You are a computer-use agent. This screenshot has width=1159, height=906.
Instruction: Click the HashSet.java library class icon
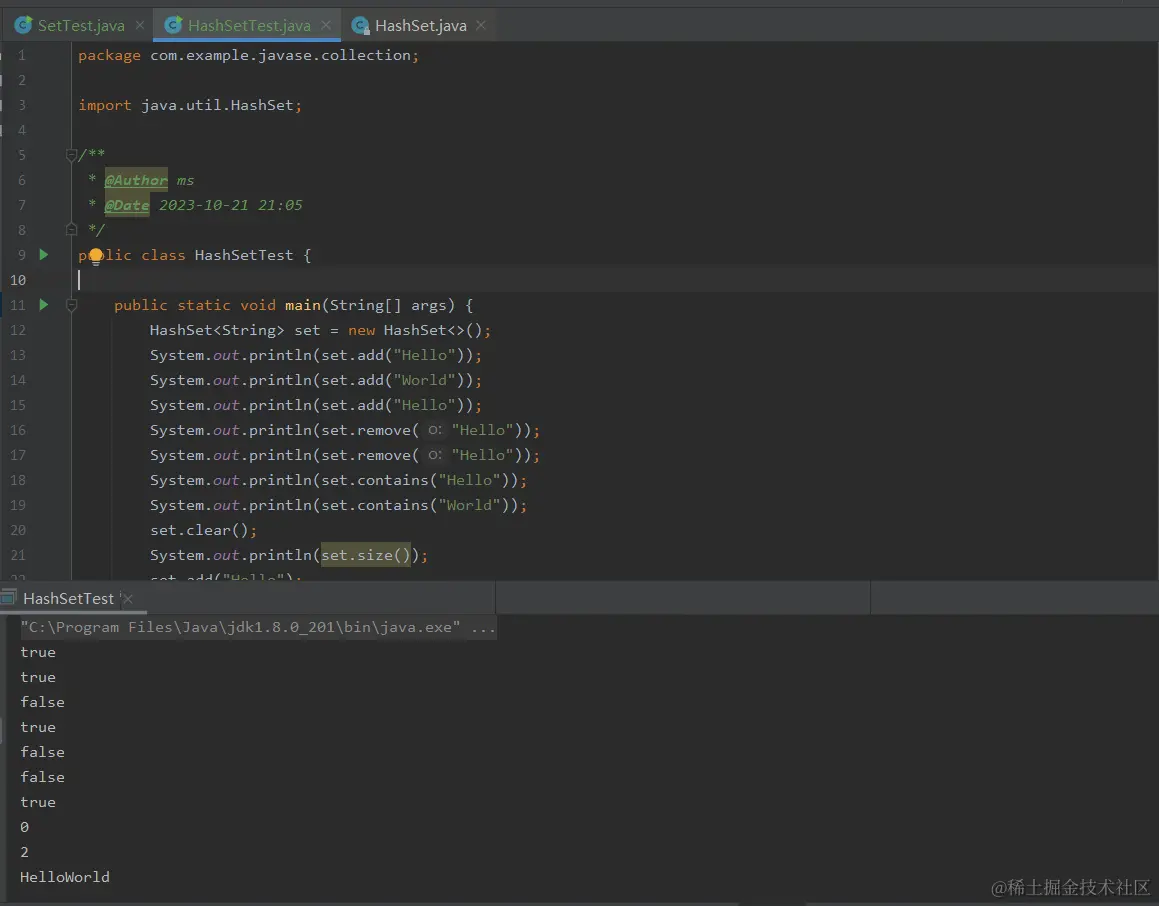[x=360, y=26]
